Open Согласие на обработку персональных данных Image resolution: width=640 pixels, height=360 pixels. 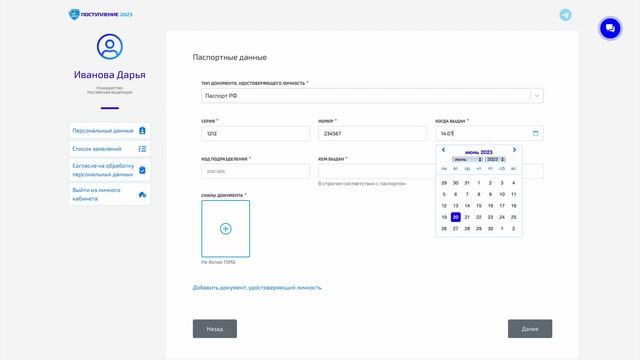coord(110,170)
